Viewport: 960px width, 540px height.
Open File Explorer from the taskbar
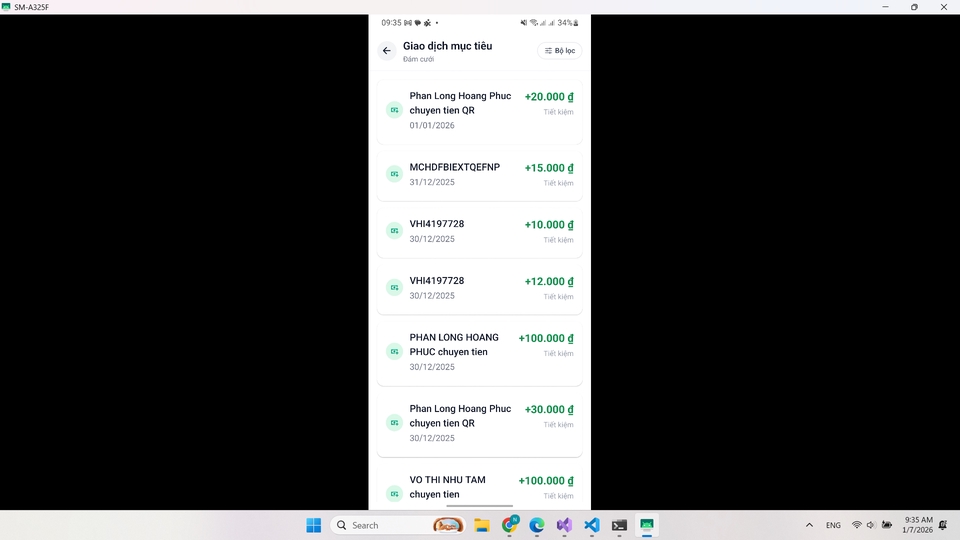coord(481,525)
